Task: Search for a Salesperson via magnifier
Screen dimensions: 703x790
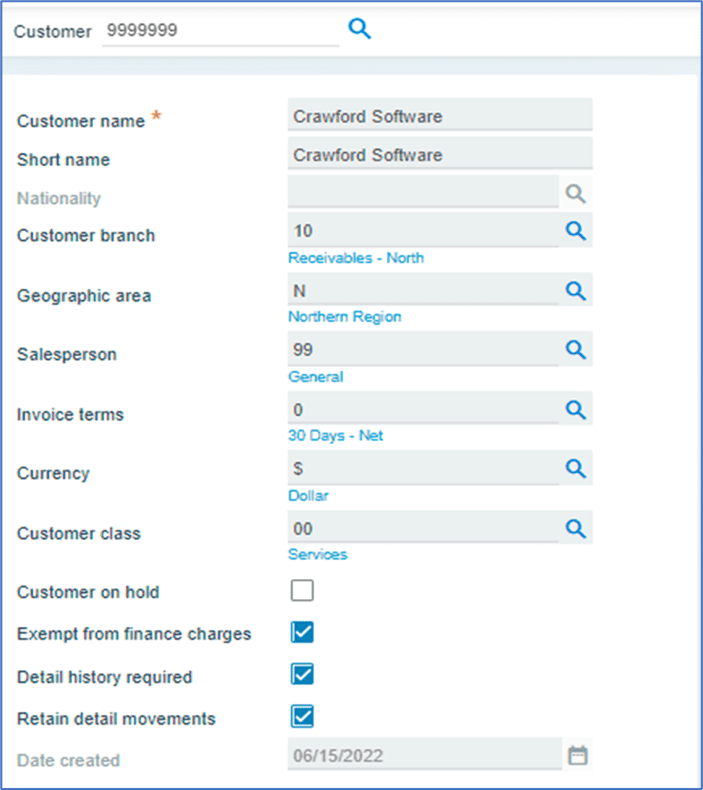Action: coord(575,350)
